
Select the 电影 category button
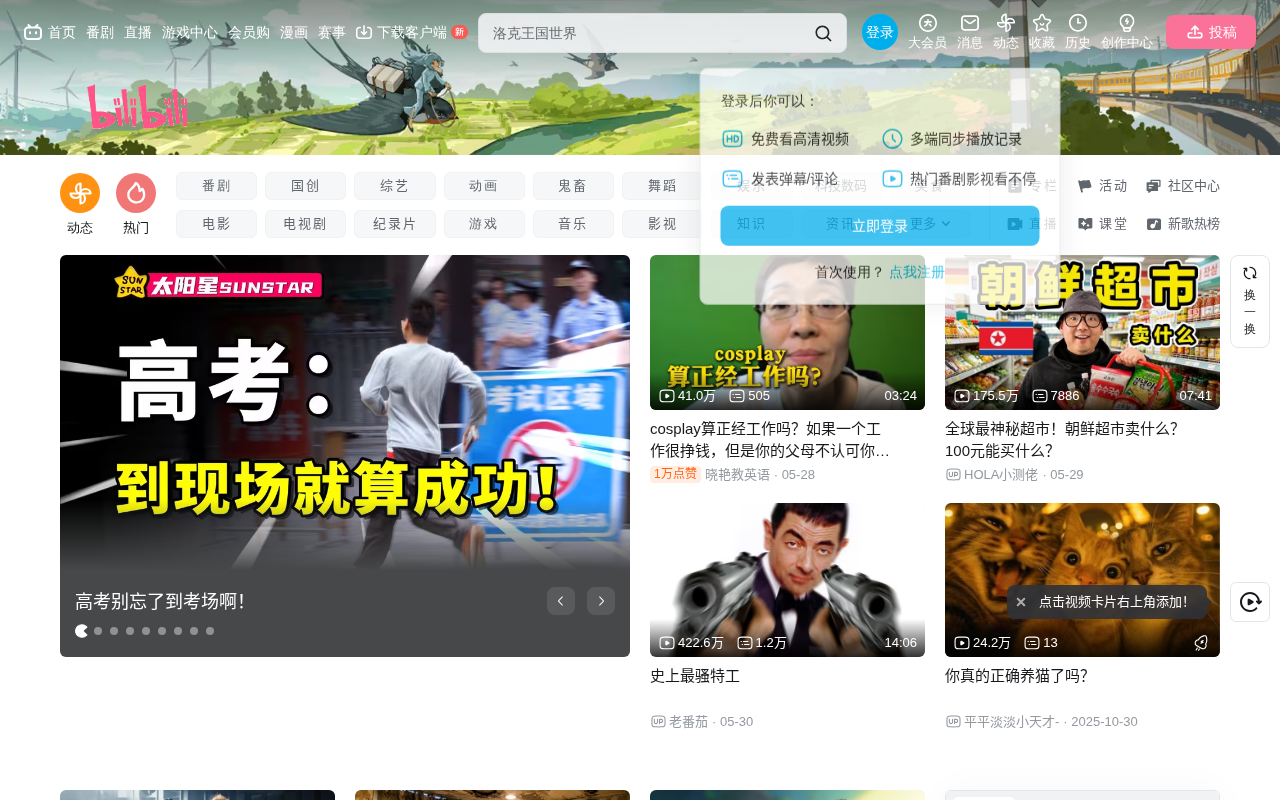(x=216, y=224)
